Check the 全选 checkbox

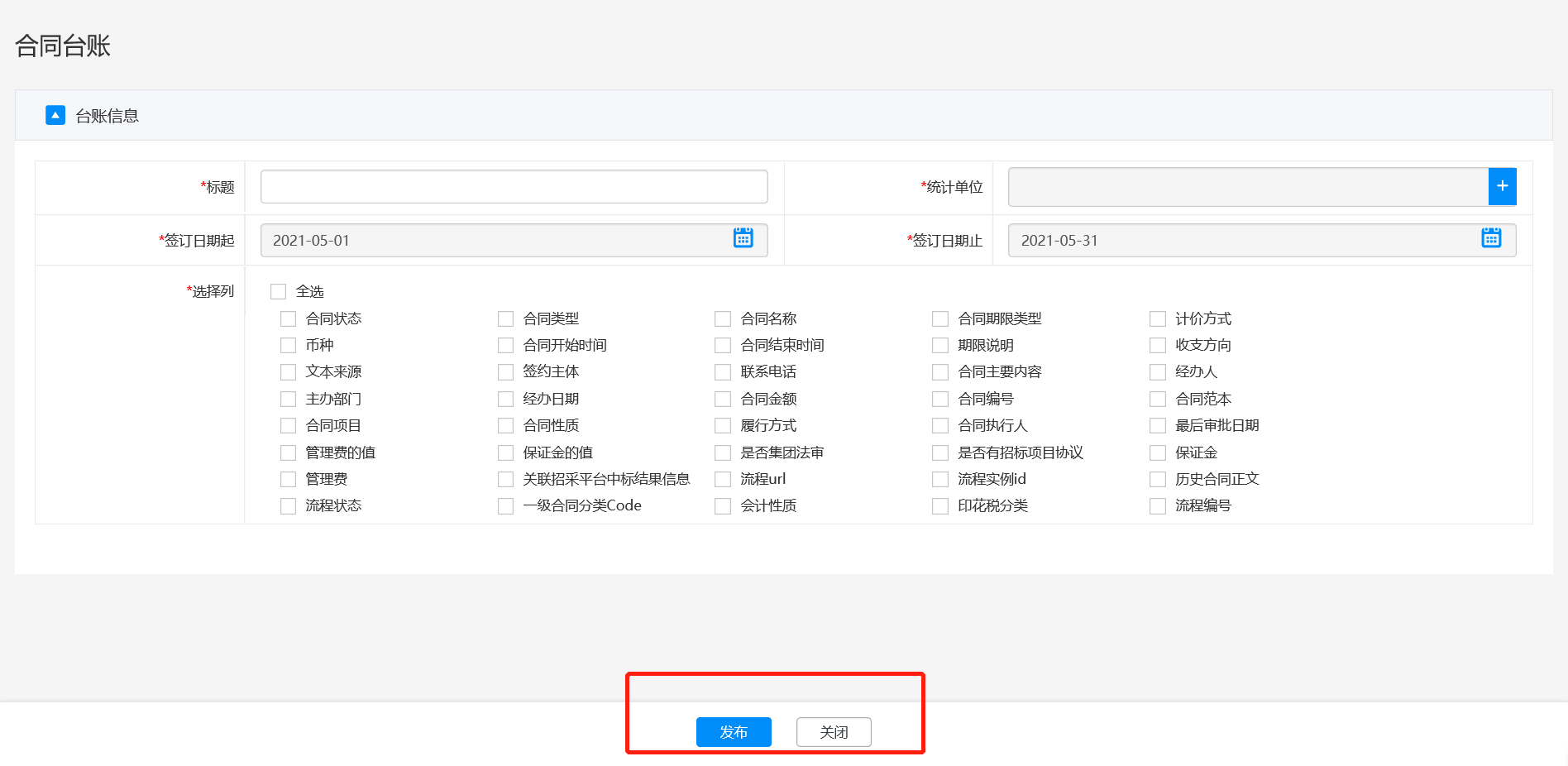point(279,292)
